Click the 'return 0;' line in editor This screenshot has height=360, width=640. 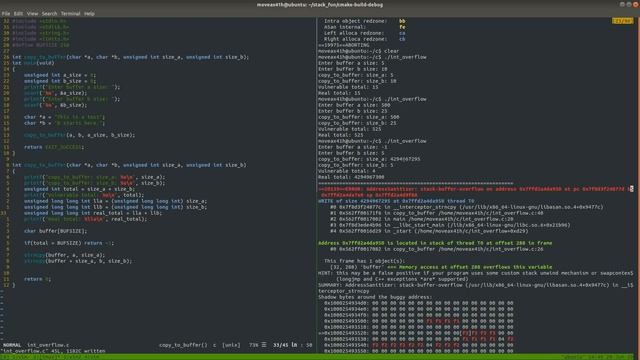pos(37,279)
